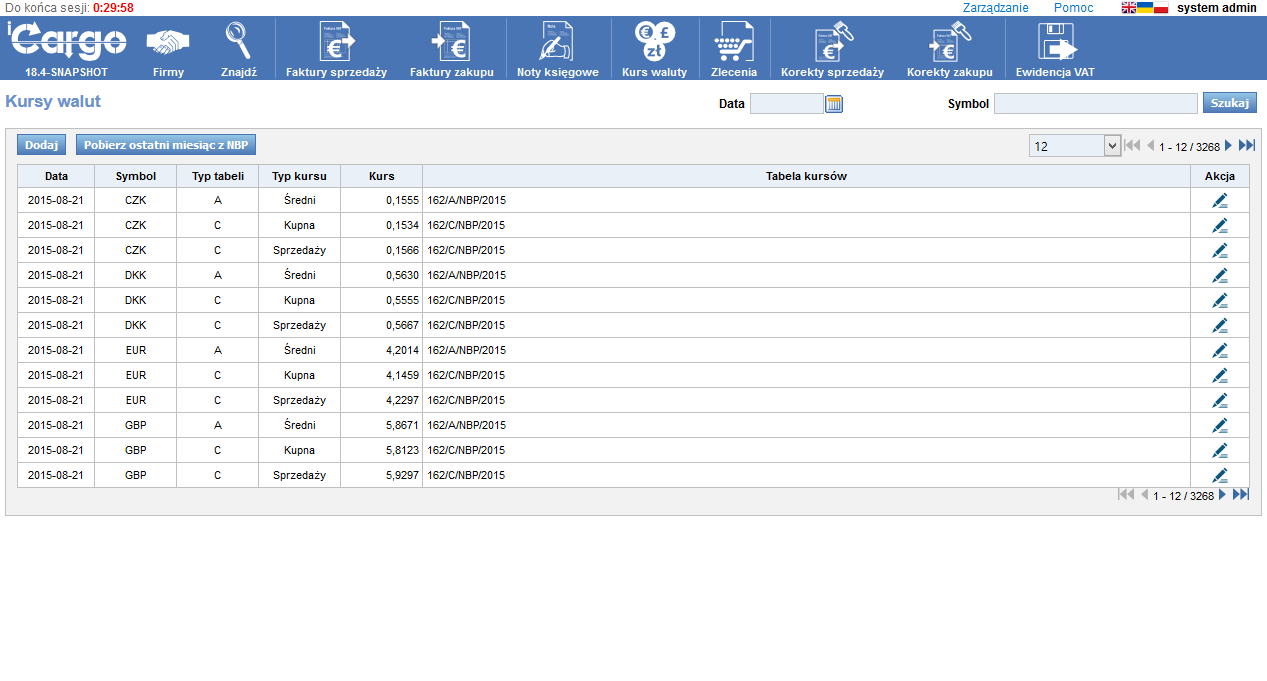The height and width of the screenshot is (681, 1267).
Task: Expand the rows-per-page dropdown showing 12
Action: pyautogui.click(x=1112, y=146)
